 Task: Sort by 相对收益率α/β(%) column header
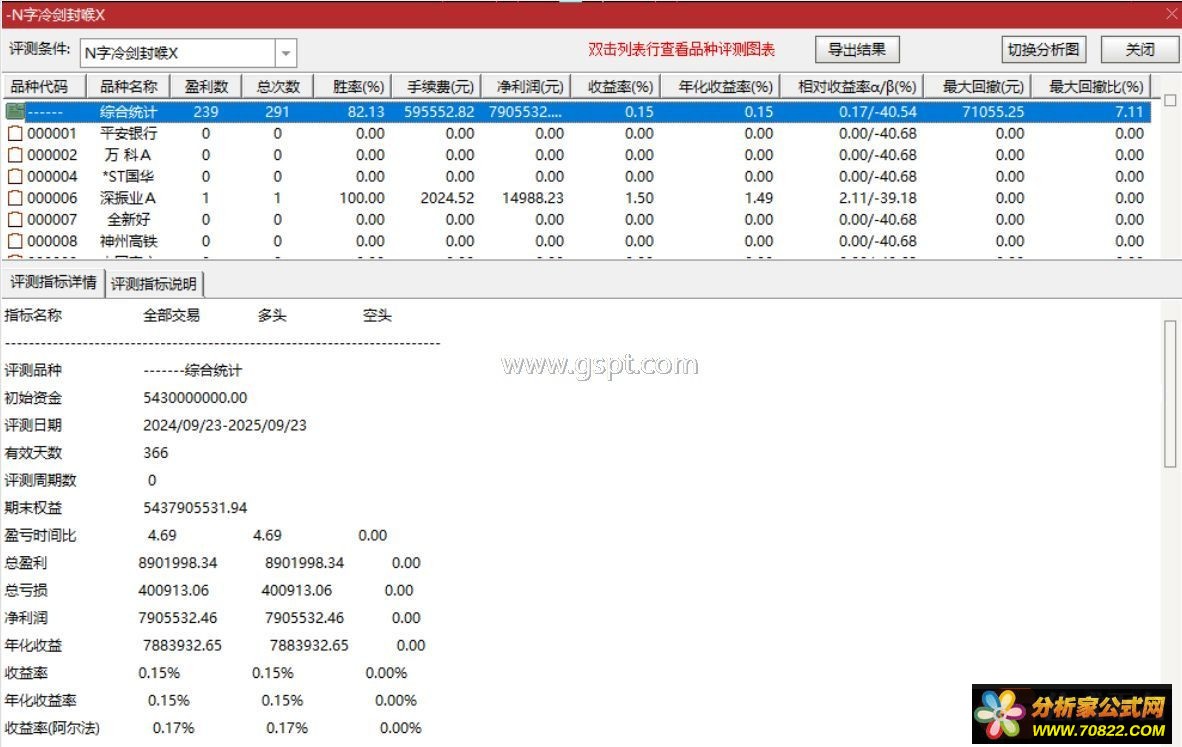click(852, 87)
